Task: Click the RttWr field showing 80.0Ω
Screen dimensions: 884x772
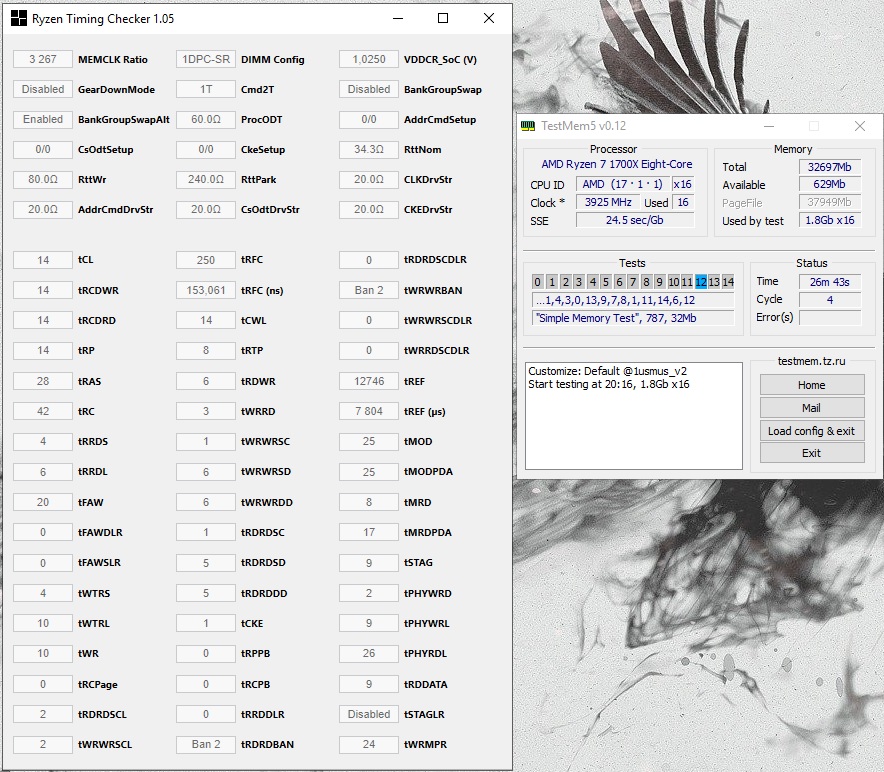Action: [x=43, y=179]
